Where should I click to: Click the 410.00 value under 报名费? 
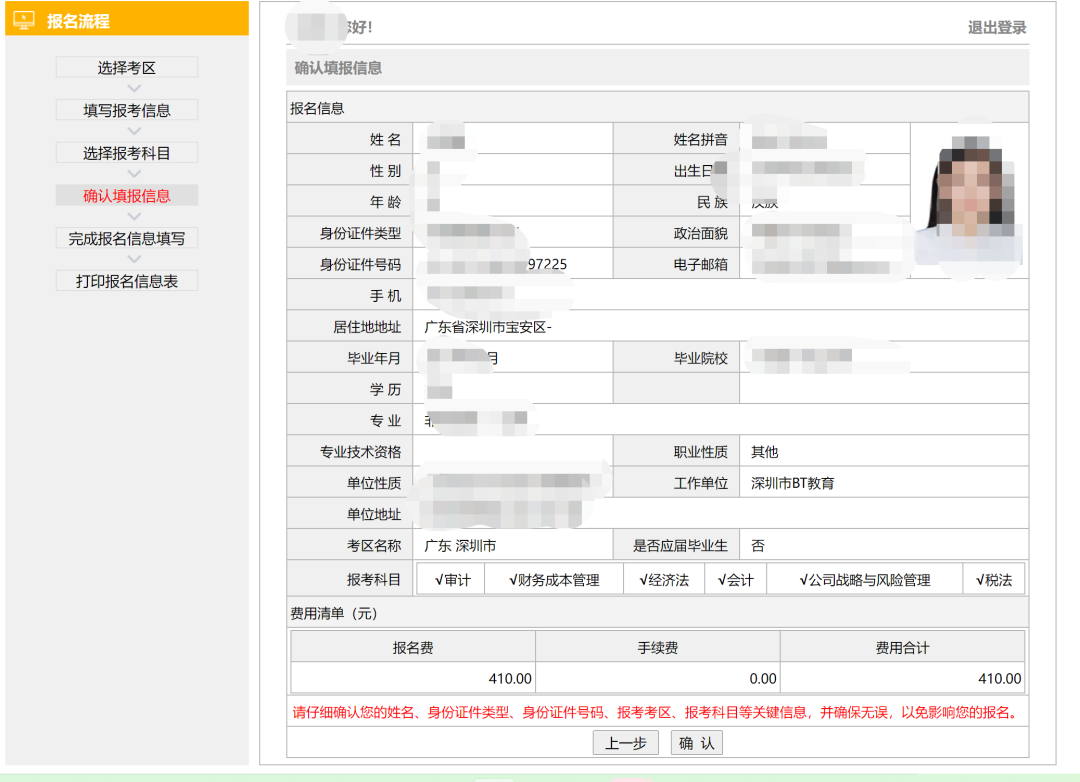point(510,679)
